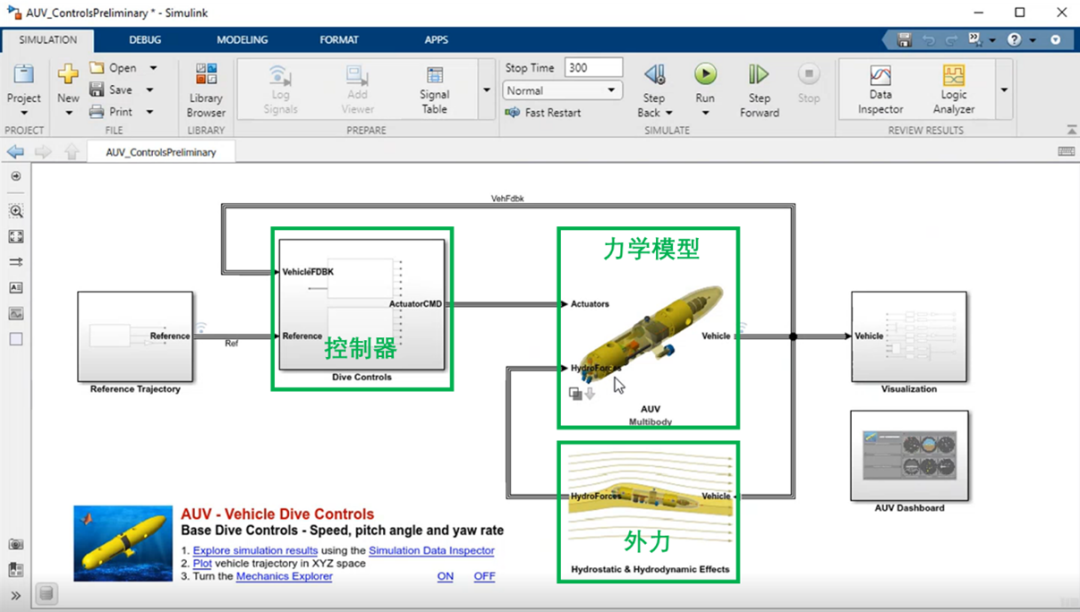Click the OFF link

point(484,576)
